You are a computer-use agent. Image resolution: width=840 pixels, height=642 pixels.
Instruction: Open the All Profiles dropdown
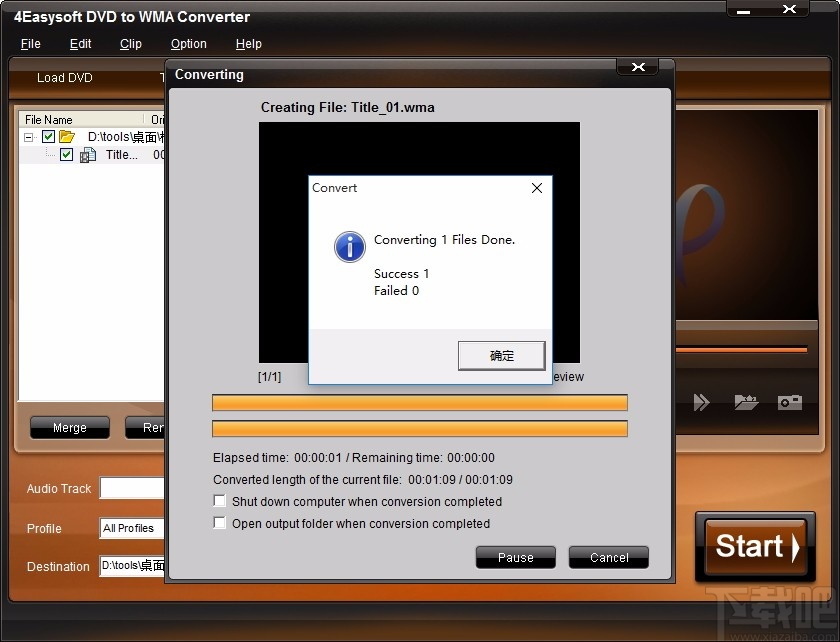coord(131,528)
